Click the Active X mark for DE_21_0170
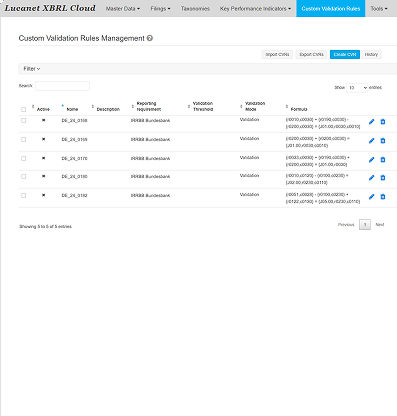 43,158
